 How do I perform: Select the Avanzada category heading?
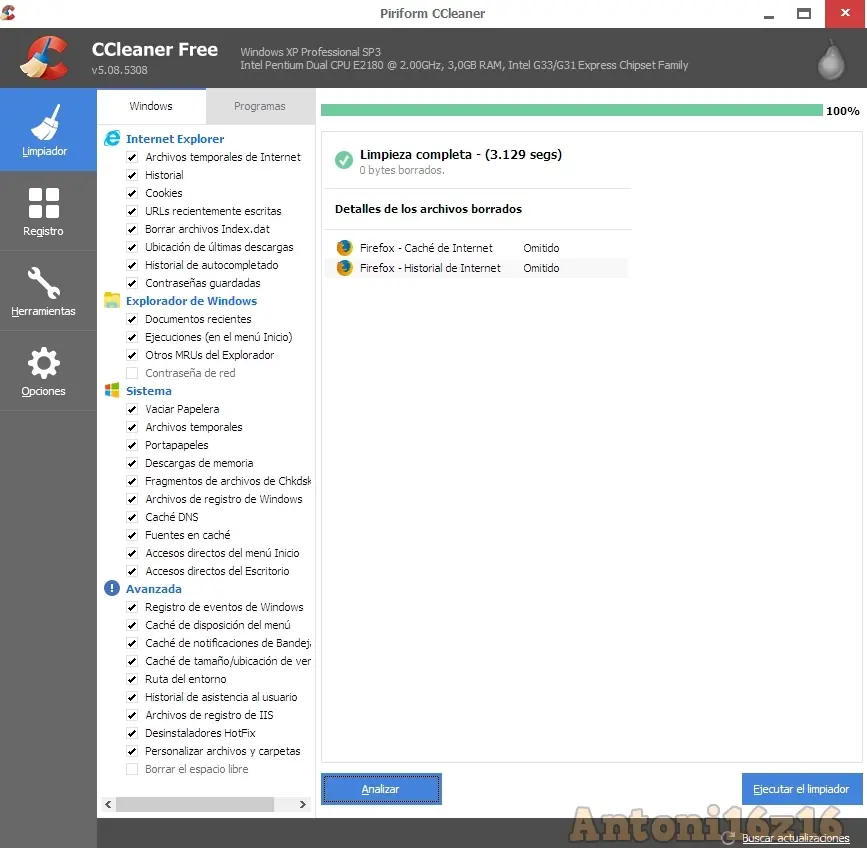coord(154,589)
